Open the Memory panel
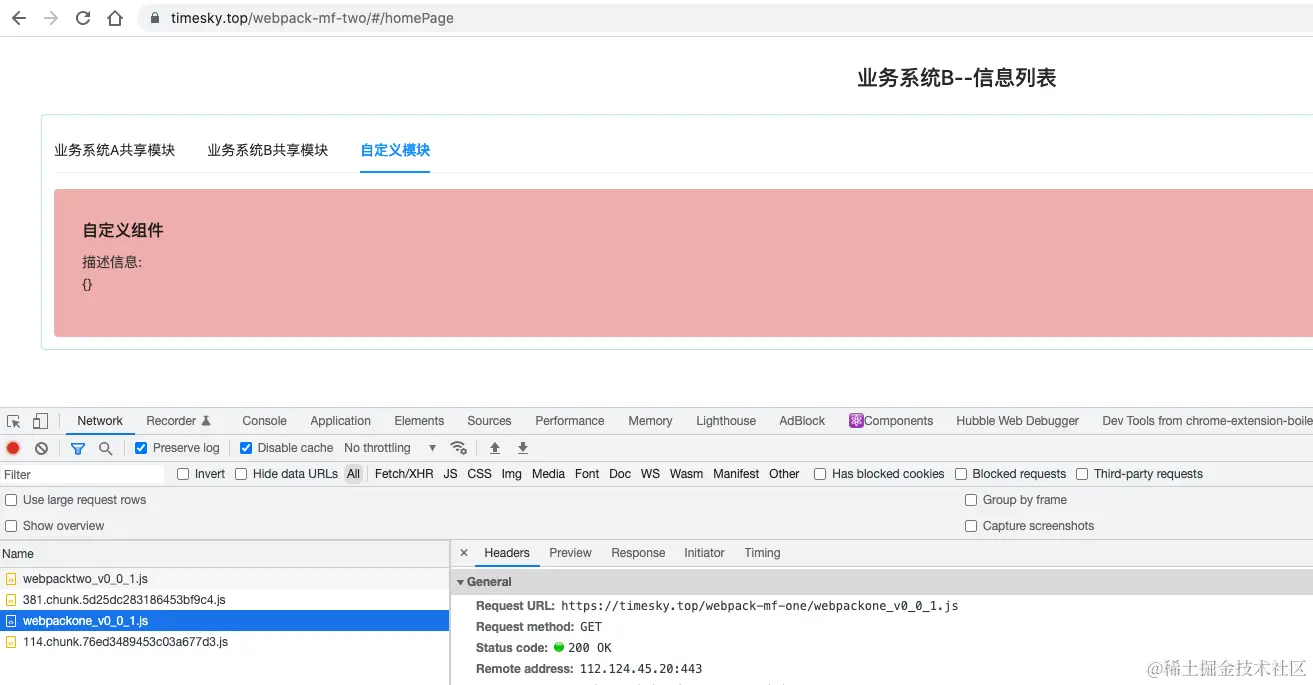This screenshot has width=1313, height=685. point(650,421)
